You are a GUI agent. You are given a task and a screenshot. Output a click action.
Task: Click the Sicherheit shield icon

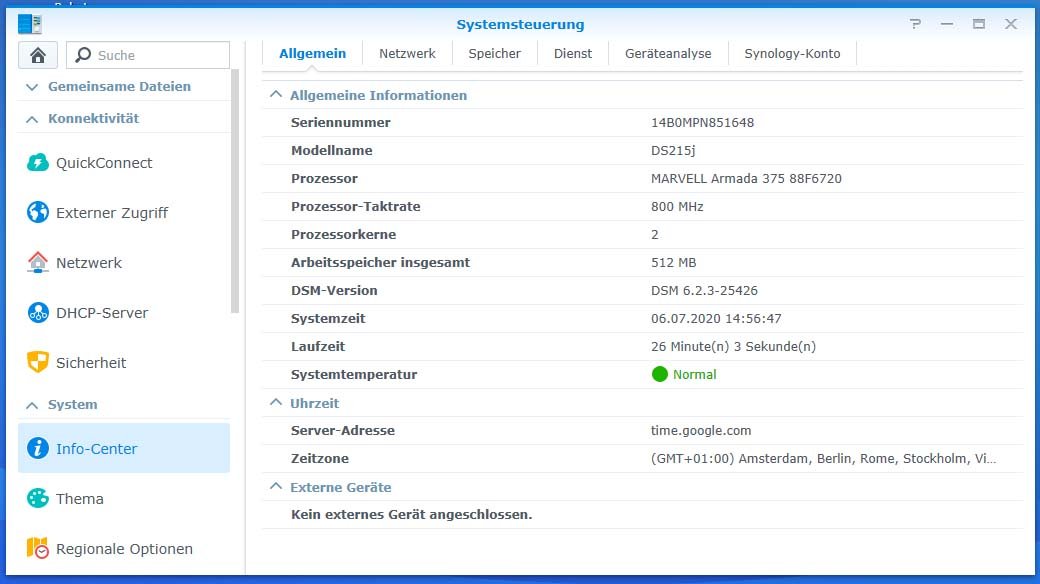coord(38,362)
